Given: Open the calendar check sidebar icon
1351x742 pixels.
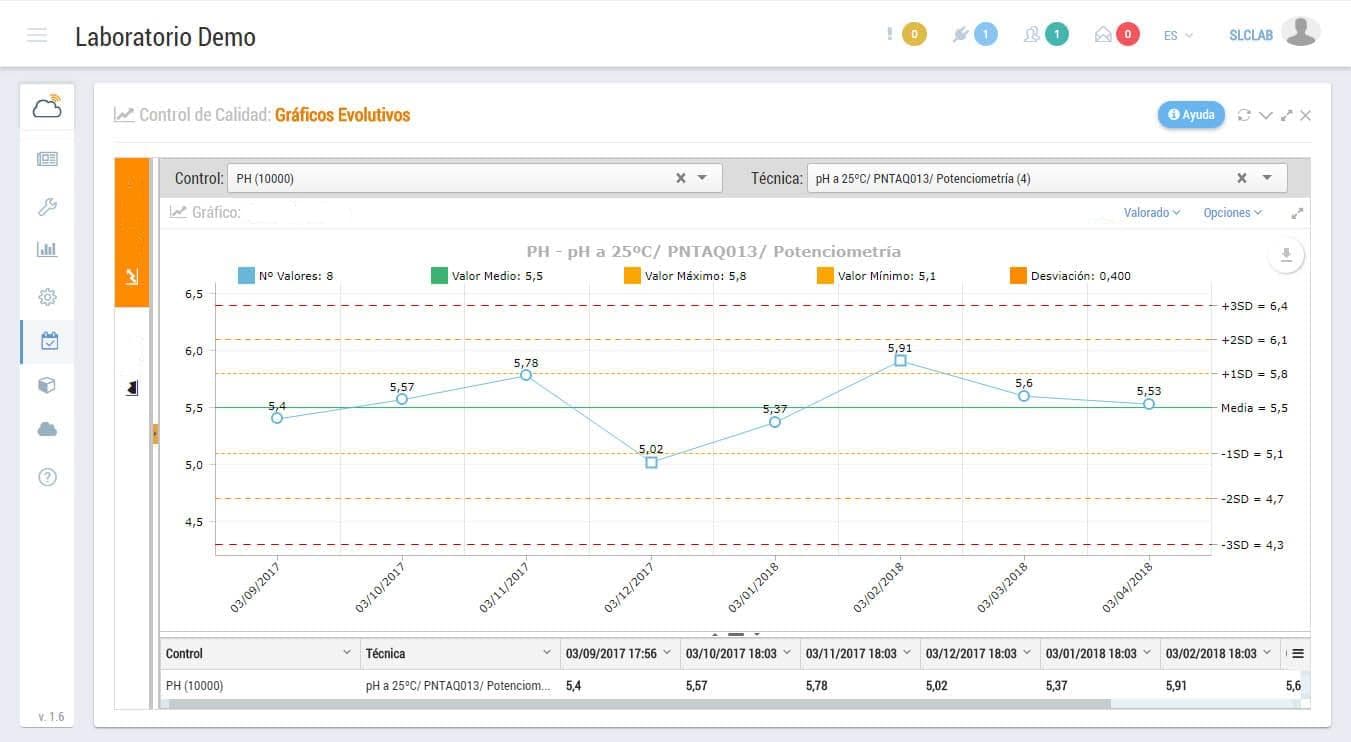Looking at the screenshot, I should 49,341.
